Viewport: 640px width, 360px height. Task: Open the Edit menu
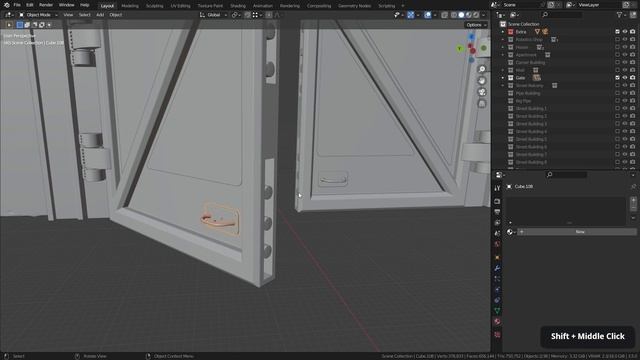tap(30, 5)
